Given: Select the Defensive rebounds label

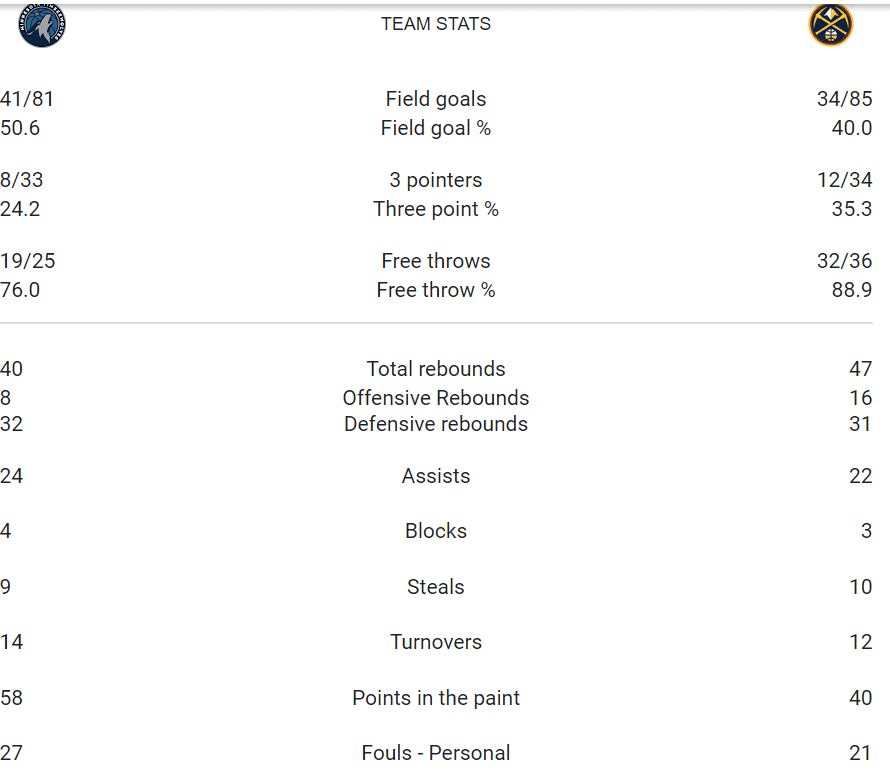Looking at the screenshot, I should [x=436, y=424].
